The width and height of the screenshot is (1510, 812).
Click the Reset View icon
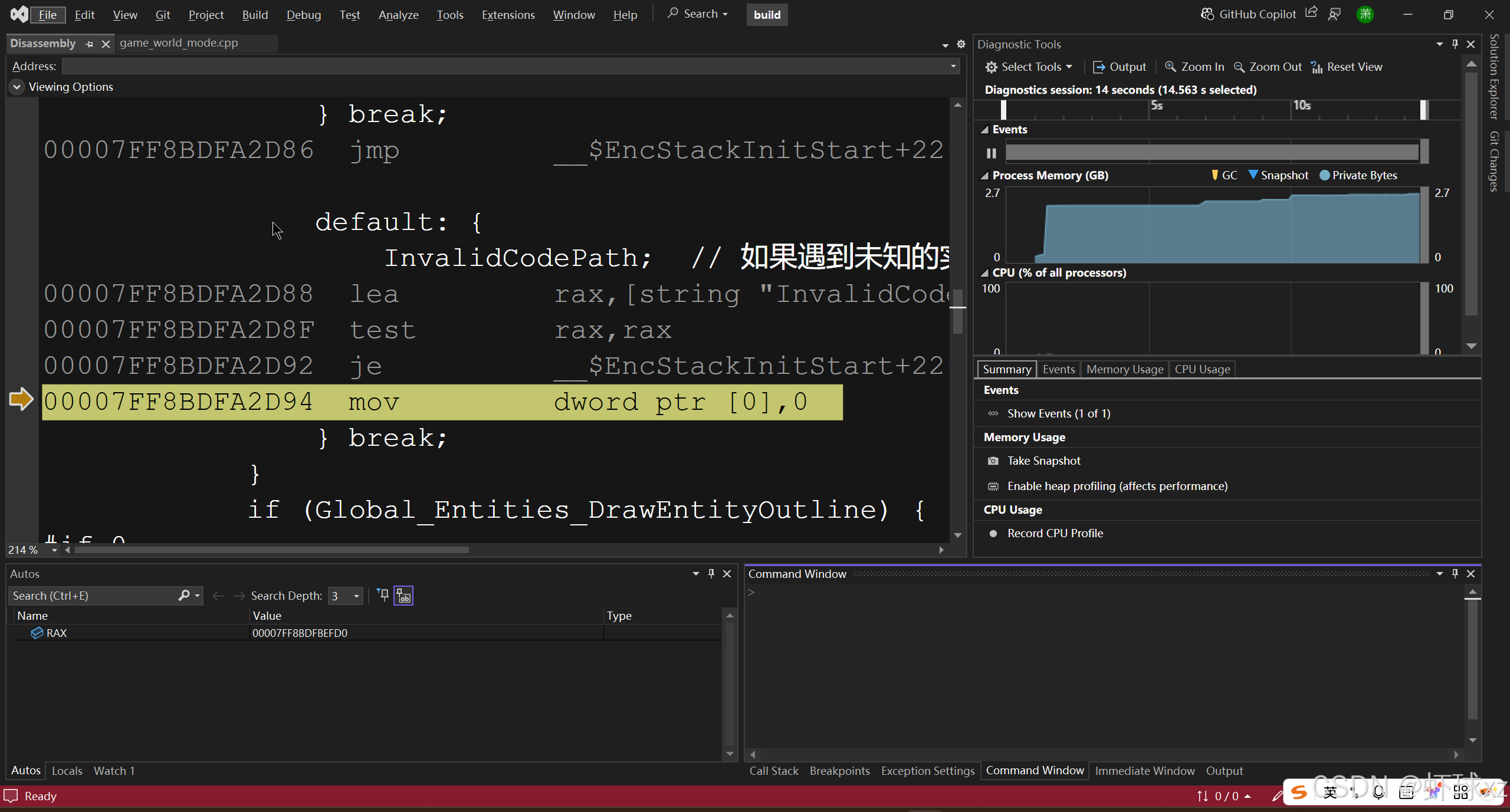[1317, 67]
